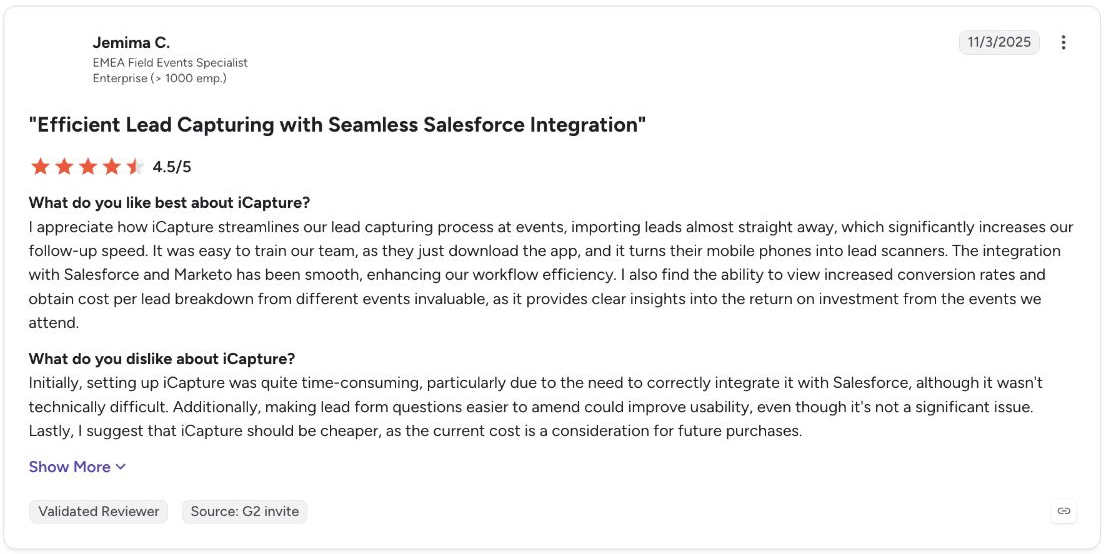
Task: Click "What do you dislike about iCapture?" heading
Action: [162, 358]
